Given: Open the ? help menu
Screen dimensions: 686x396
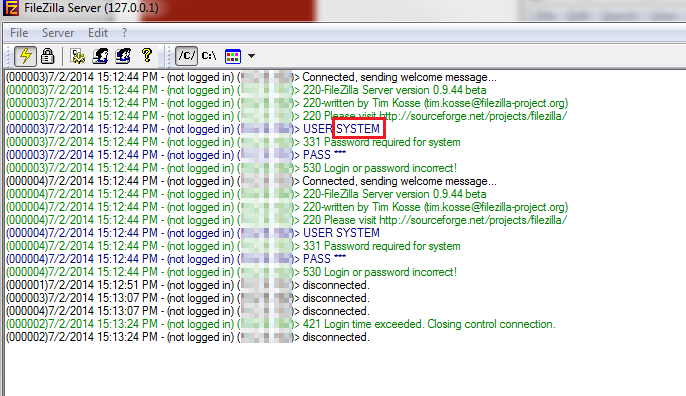Looking at the screenshot, I should click(125, 33).
